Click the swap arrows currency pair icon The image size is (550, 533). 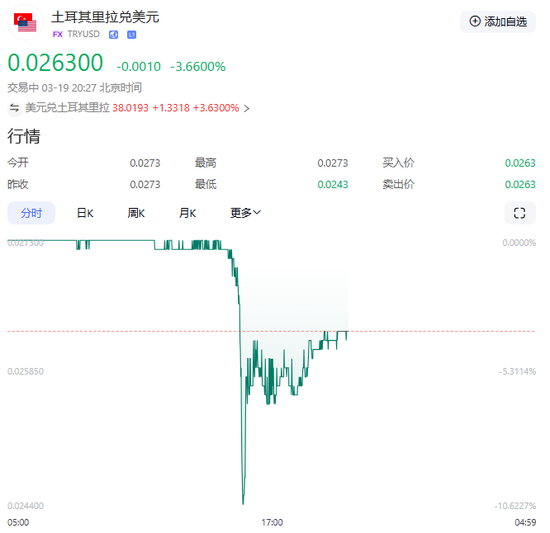click(14, 108)
